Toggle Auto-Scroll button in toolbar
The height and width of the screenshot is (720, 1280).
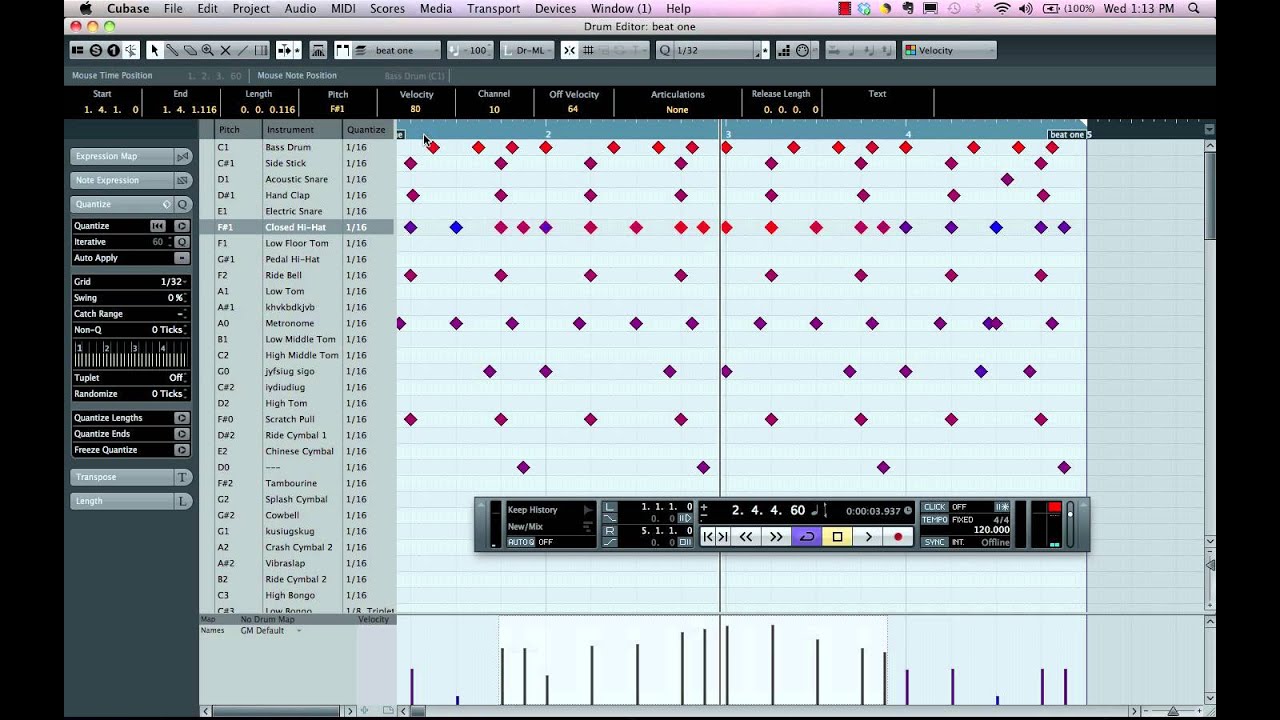(283, 50)
